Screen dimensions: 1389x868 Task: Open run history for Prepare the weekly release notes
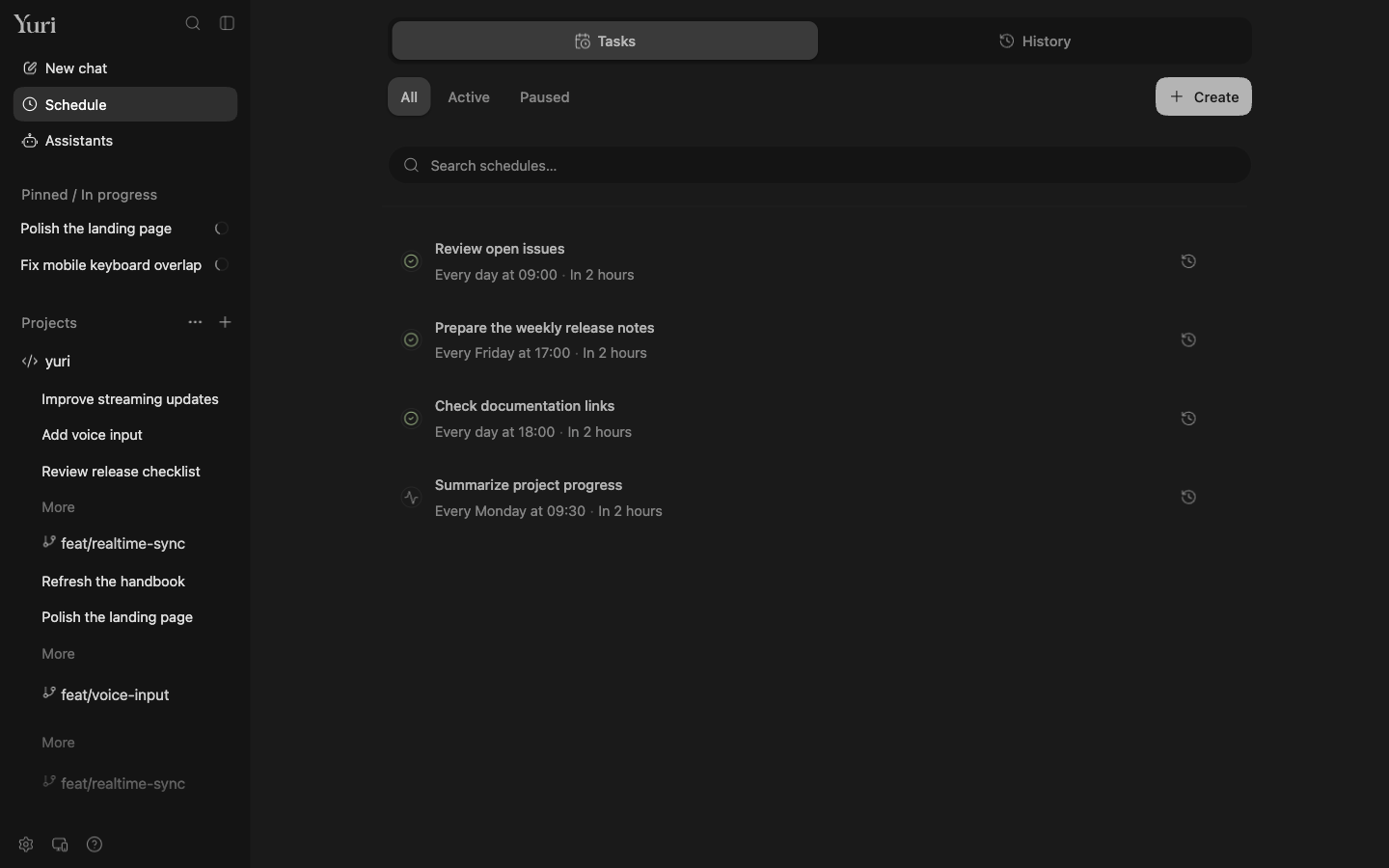(x=1188, y=339)
